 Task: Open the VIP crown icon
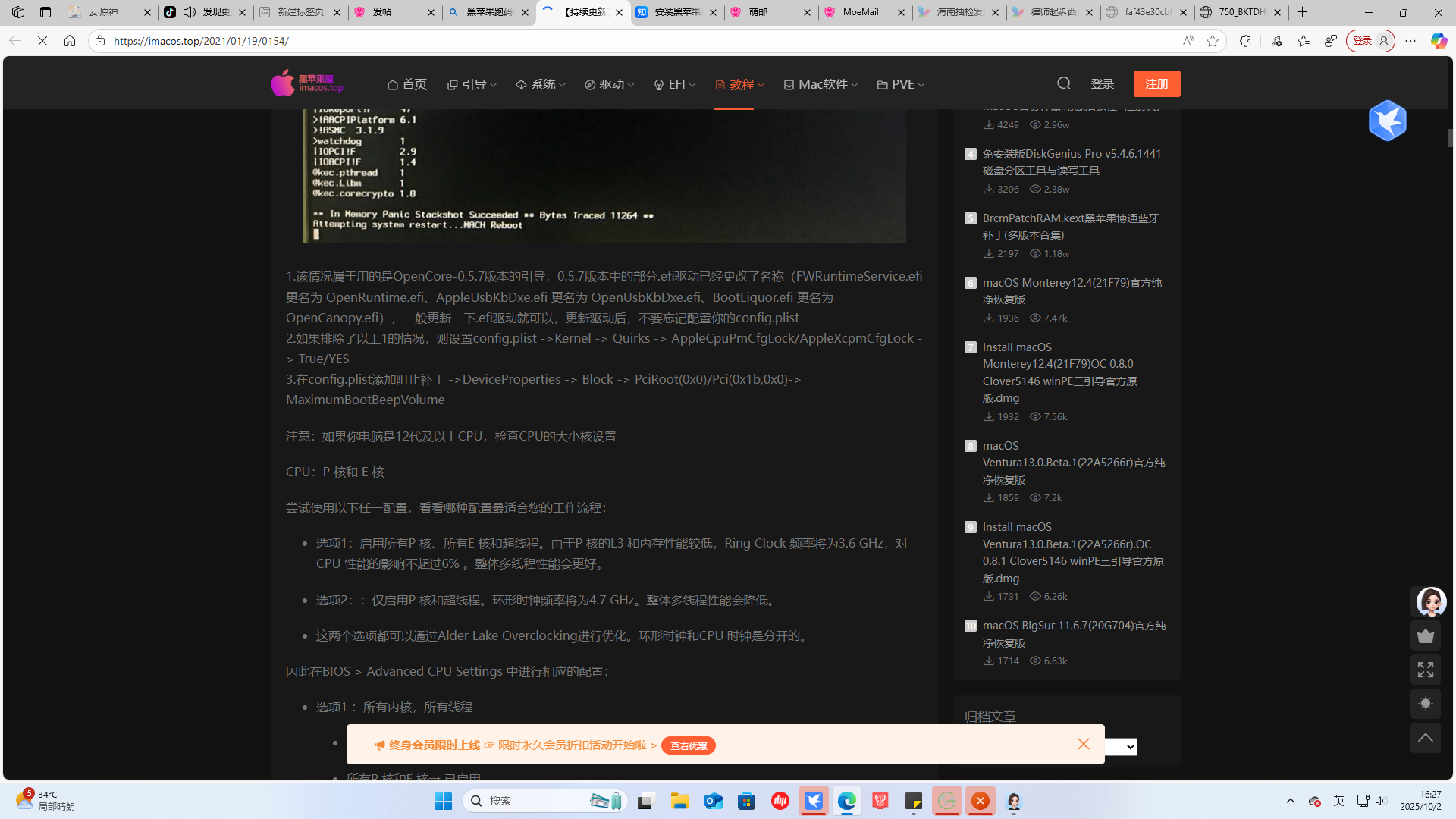coord(1425,635)
